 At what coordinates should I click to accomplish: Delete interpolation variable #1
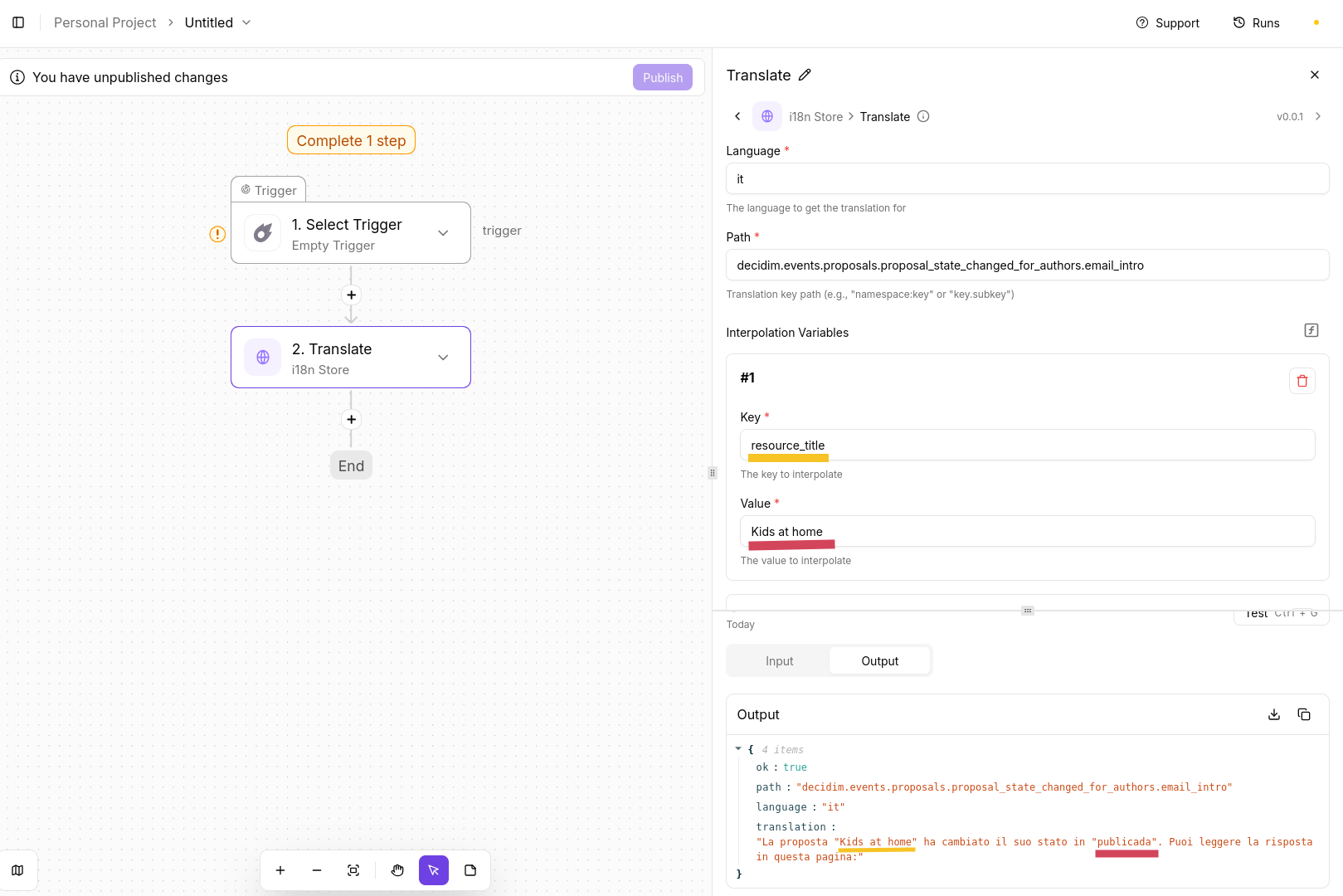(1302, 381)
